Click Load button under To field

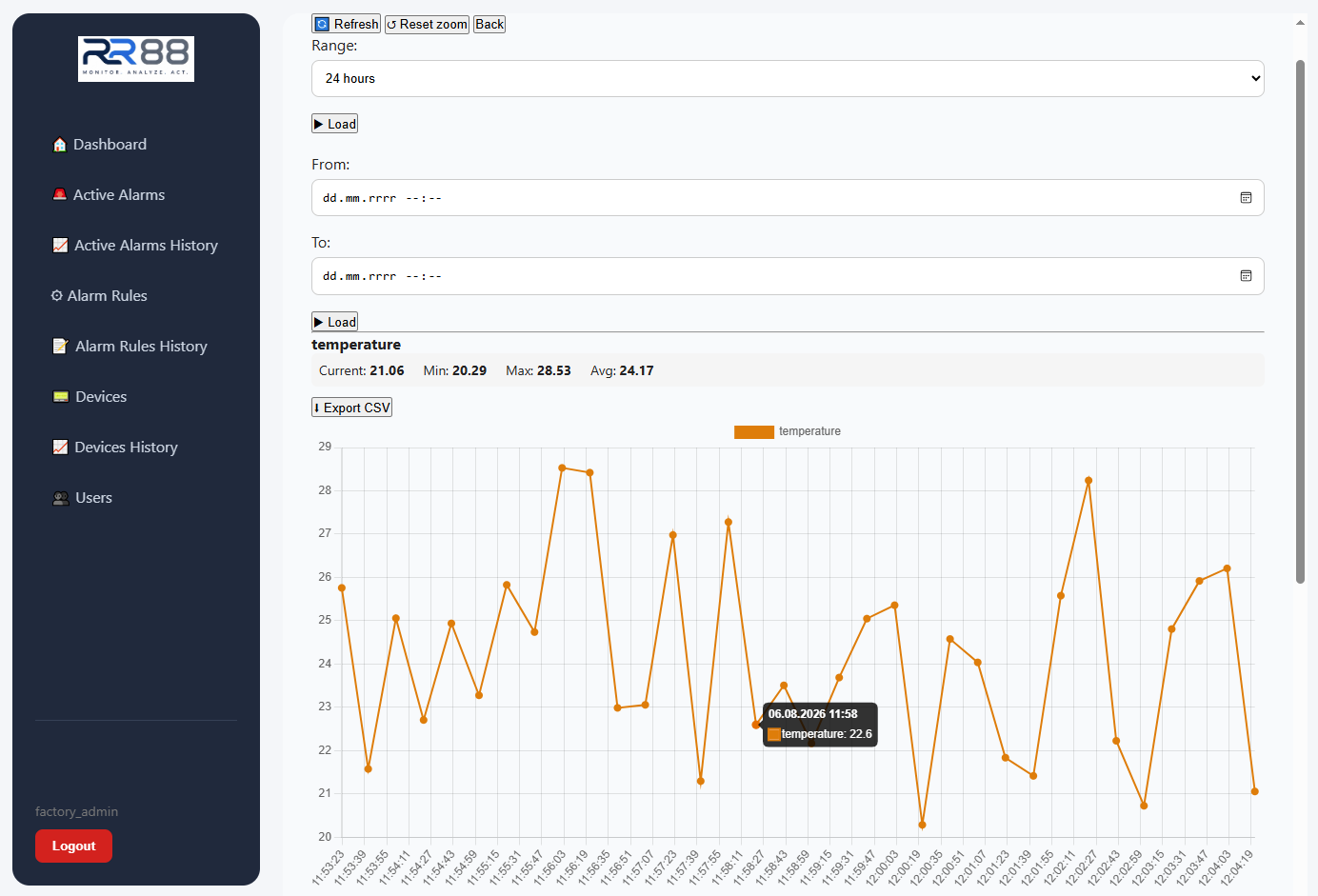tap(334, 322)
